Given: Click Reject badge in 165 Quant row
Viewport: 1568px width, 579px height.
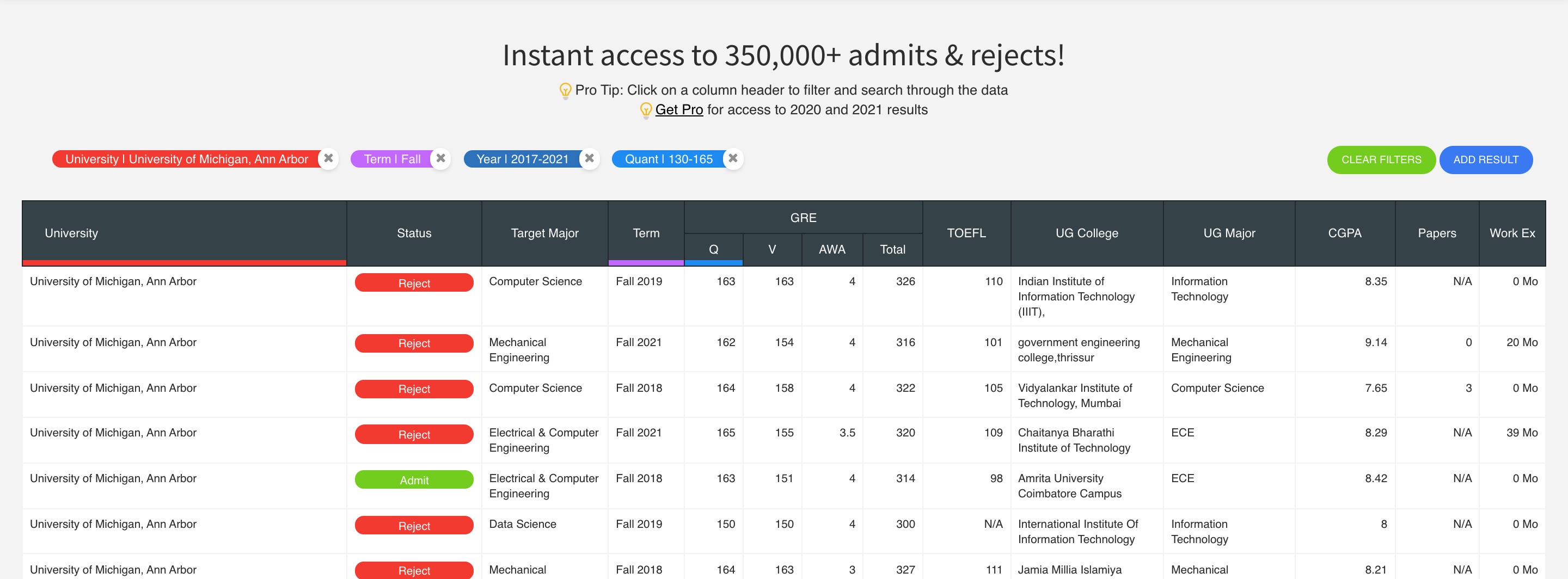Looking at the screenshot, I should tap(414, 434).
